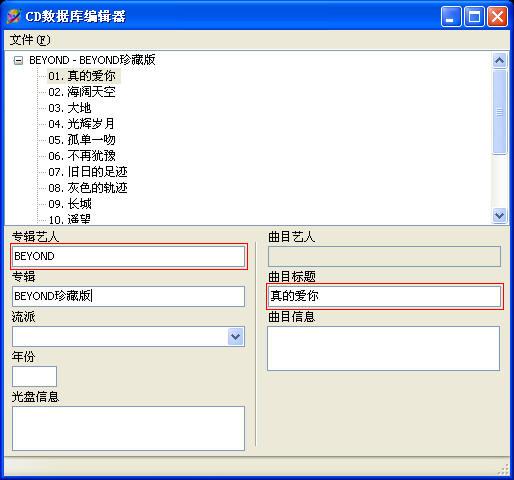Select track 08. 灰色的轨迹
This screenshot has width=514, height=480.
click(x=88, y=188)
